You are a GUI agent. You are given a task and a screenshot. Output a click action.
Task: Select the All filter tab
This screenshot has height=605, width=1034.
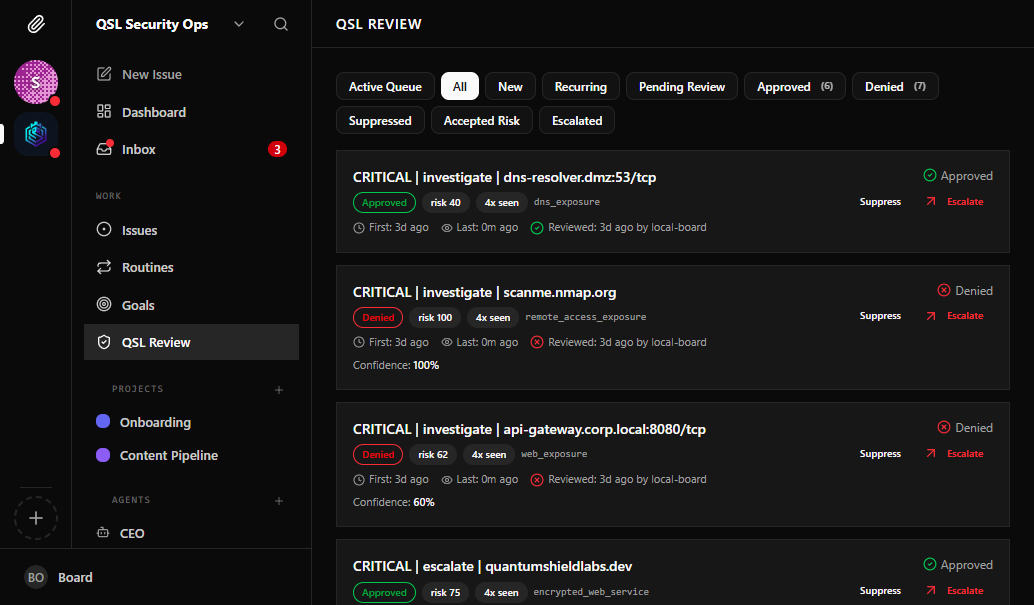tap(460, 86)
